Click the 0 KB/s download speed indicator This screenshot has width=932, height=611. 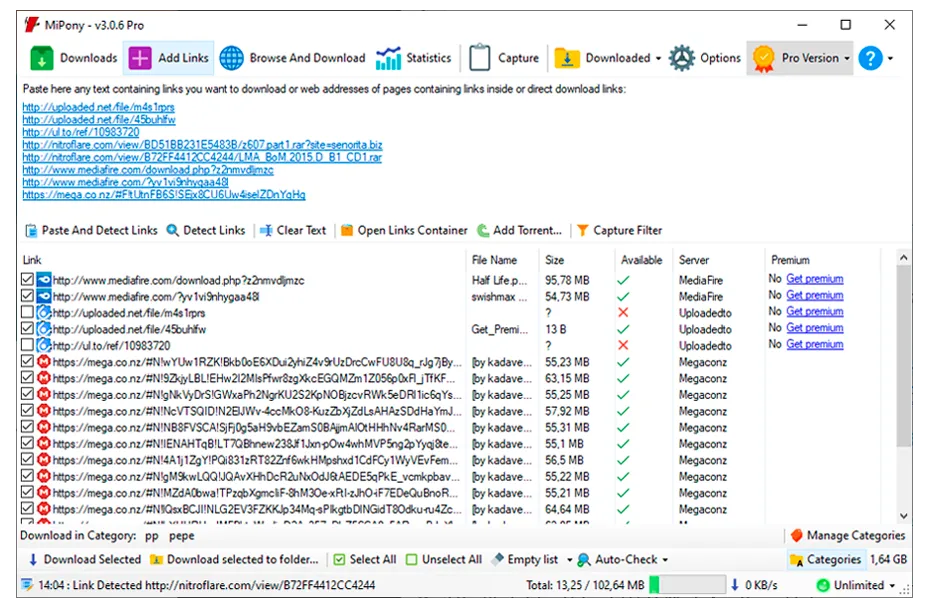[x=754, y=585]
